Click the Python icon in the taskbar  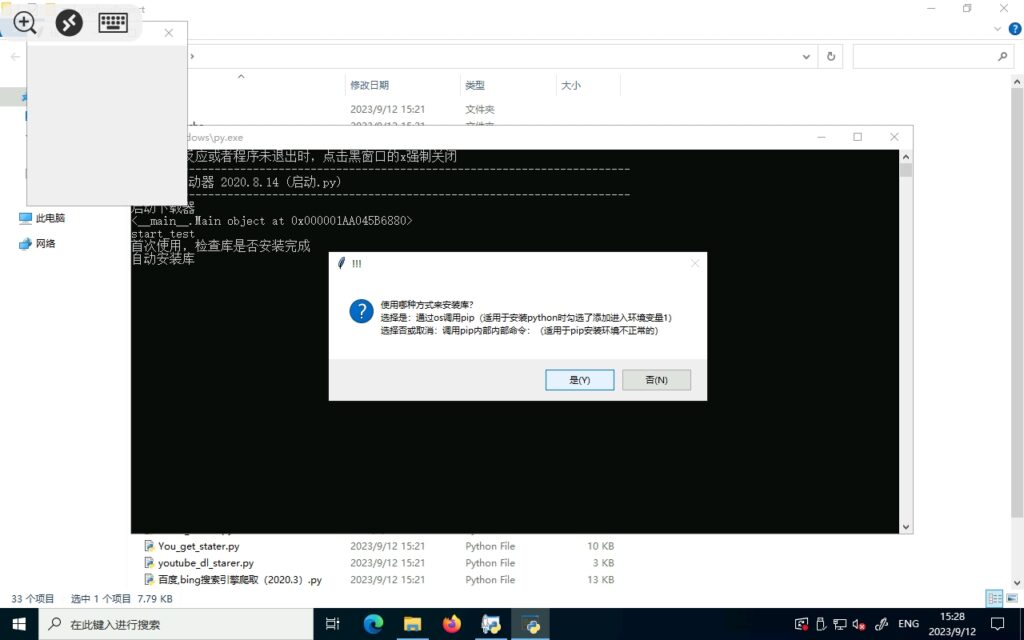click(x=530, y=624)
